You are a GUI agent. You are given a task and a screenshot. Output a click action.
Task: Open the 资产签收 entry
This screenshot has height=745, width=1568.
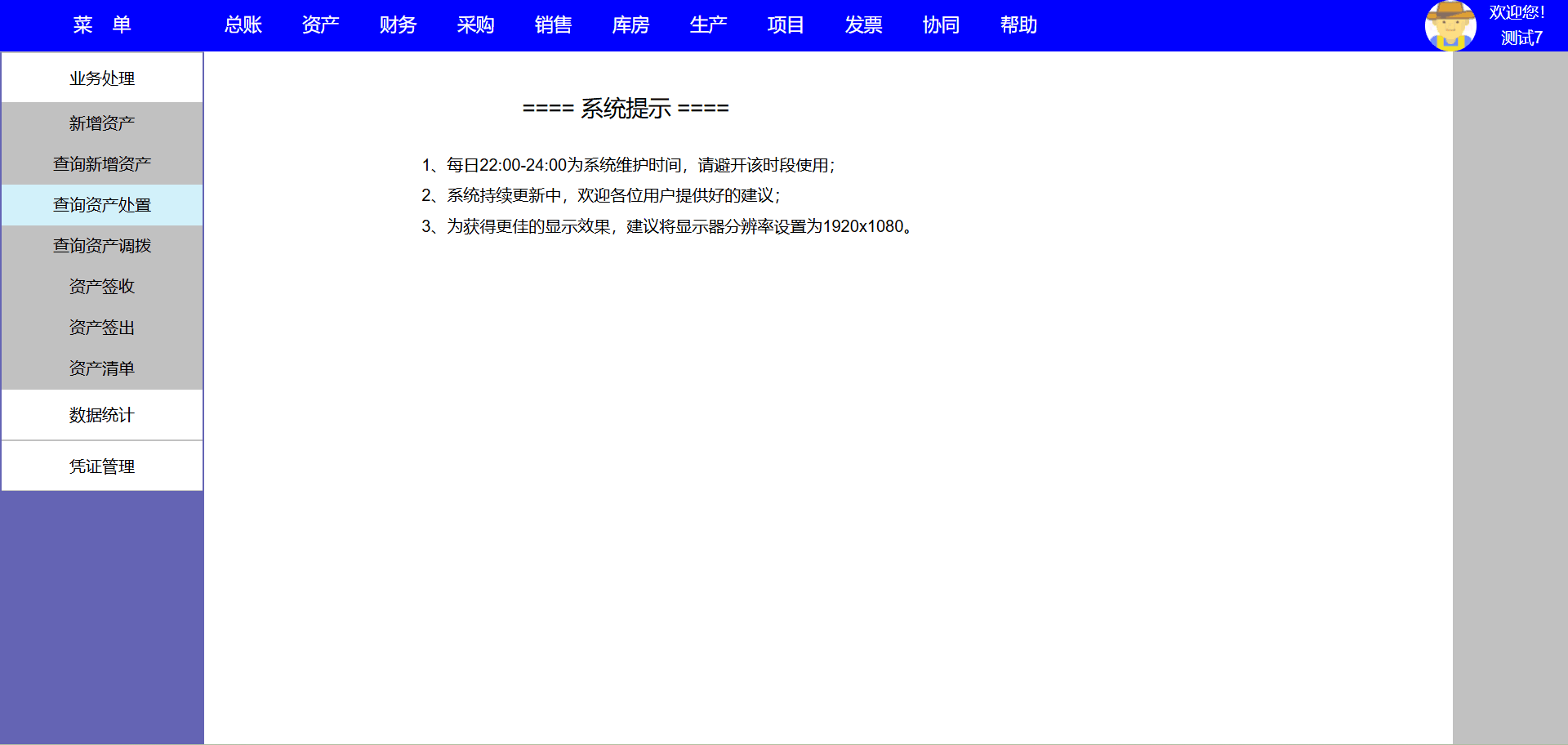tap(102, 287)
